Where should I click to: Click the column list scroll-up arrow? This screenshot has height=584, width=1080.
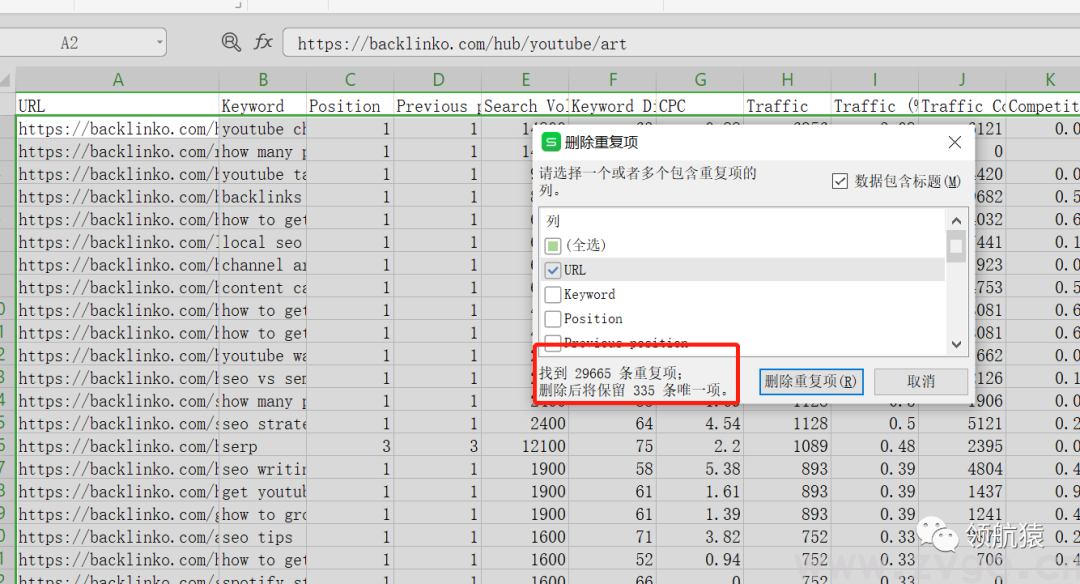click(956, 221)
